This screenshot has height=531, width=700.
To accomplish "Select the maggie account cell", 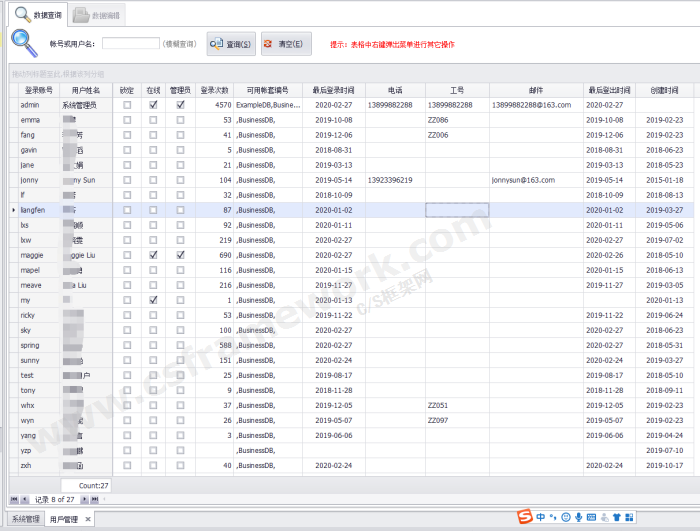I will tap(39, 255).
